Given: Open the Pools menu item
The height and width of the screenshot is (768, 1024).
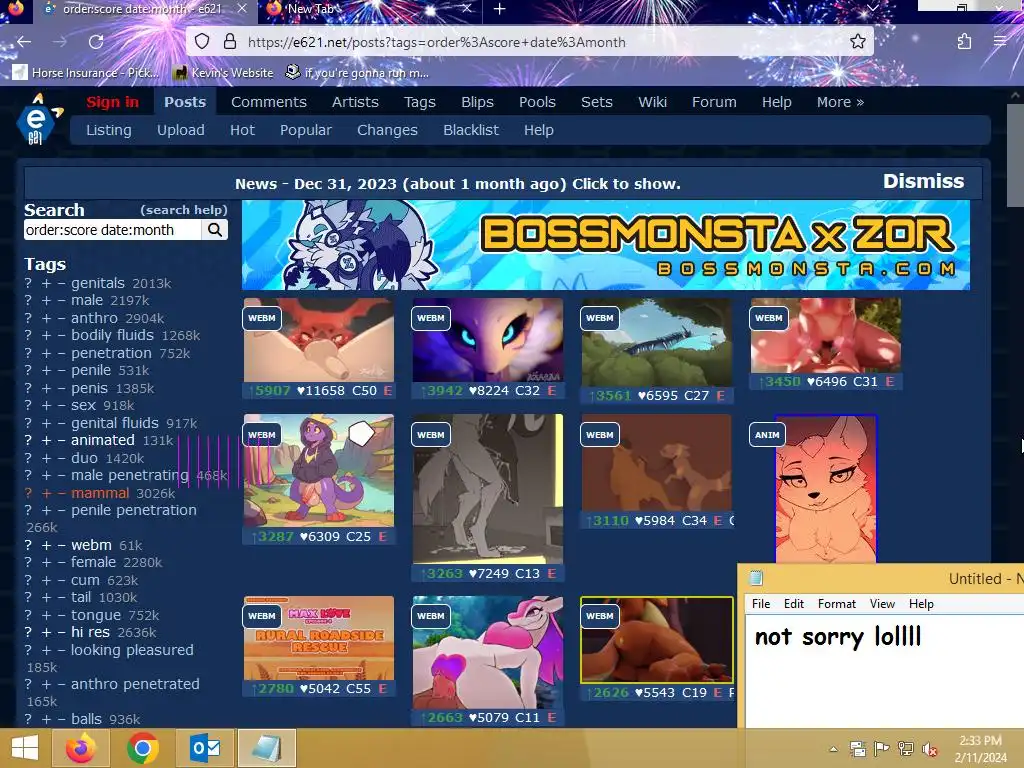Looking at the screenshot, I should [x=537, y=102].
